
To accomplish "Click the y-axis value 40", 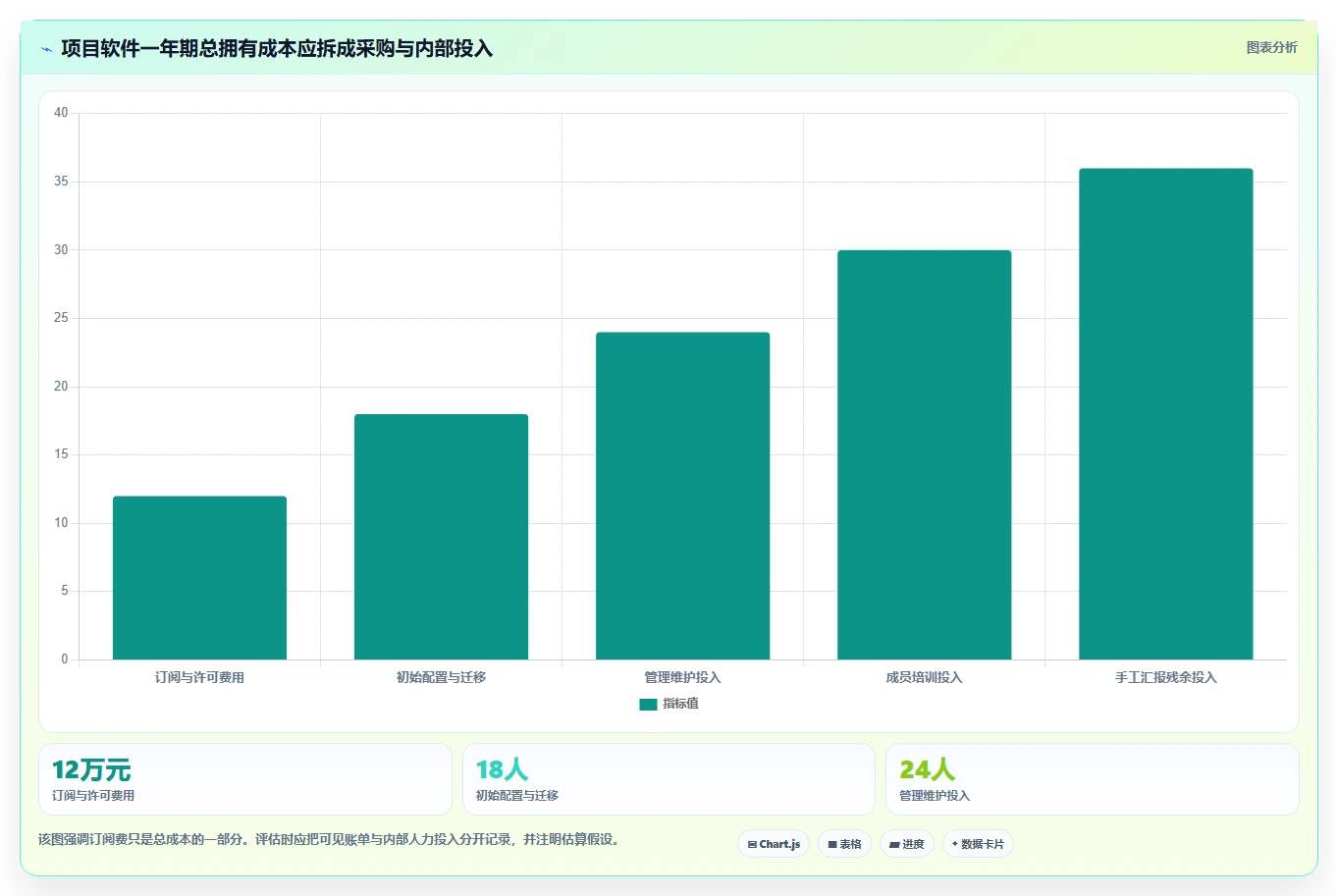I will (61, 113).
